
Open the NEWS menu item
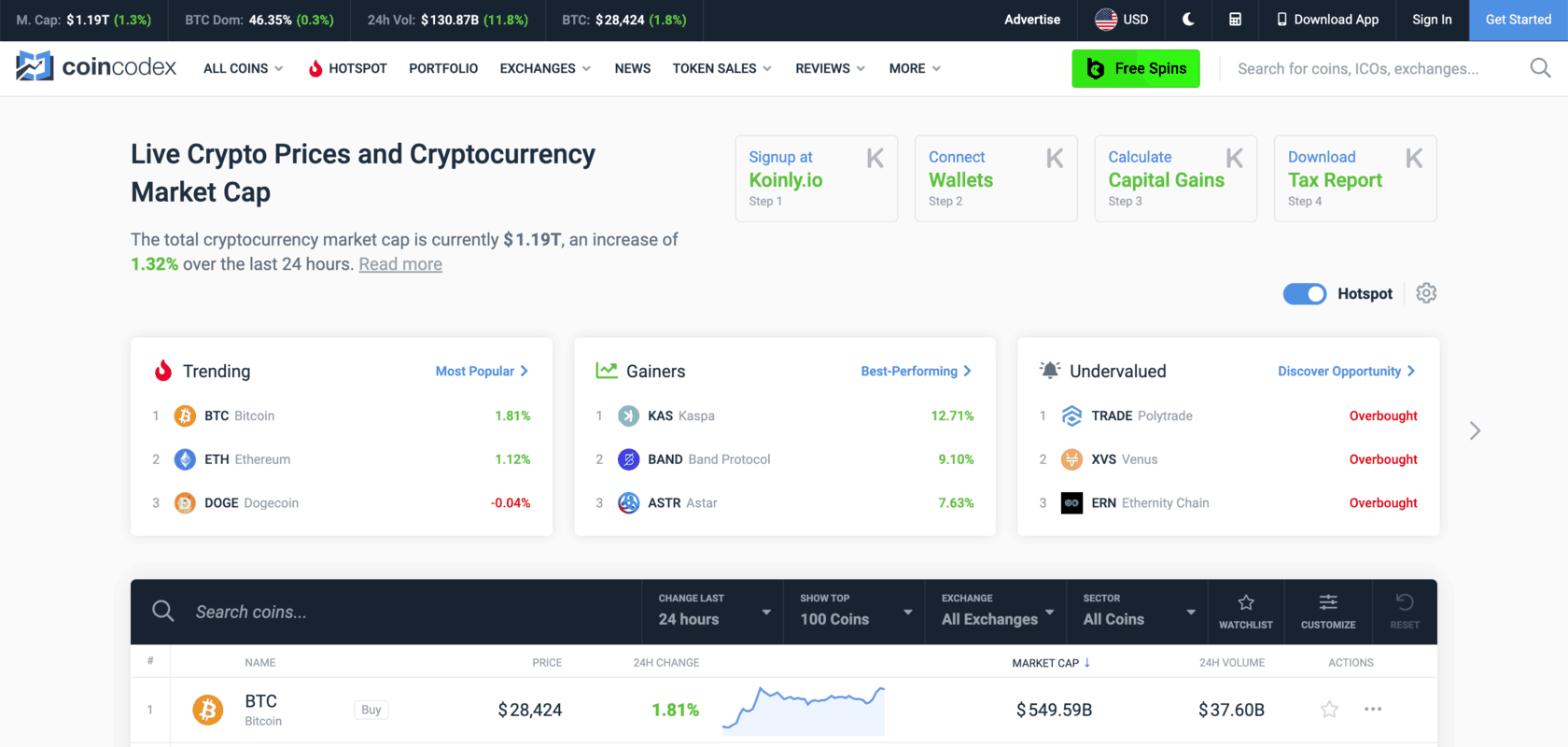(633, 68)
